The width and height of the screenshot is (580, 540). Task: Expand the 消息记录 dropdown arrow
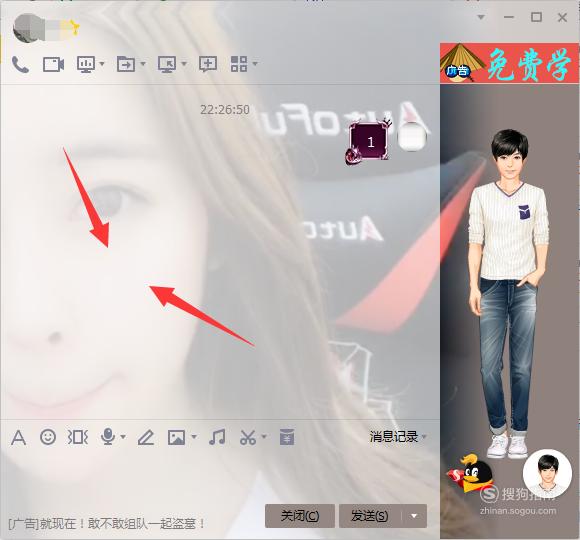tap(424, 437)
